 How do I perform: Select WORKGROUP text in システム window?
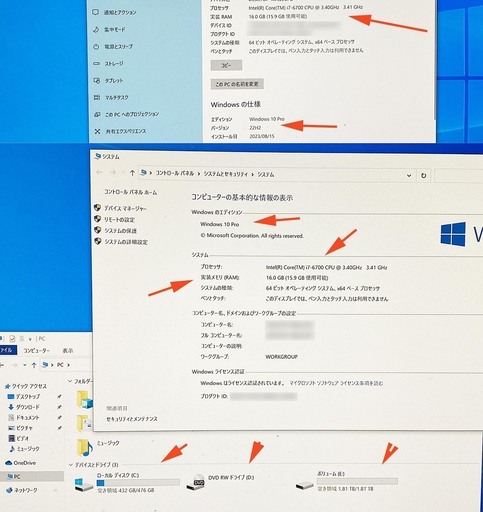[281, 357]
